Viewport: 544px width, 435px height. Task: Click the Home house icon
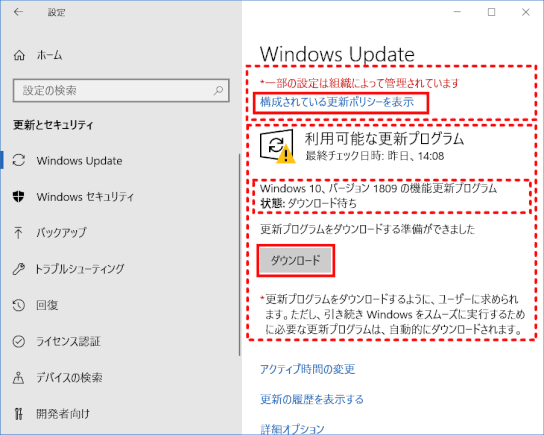19,55
